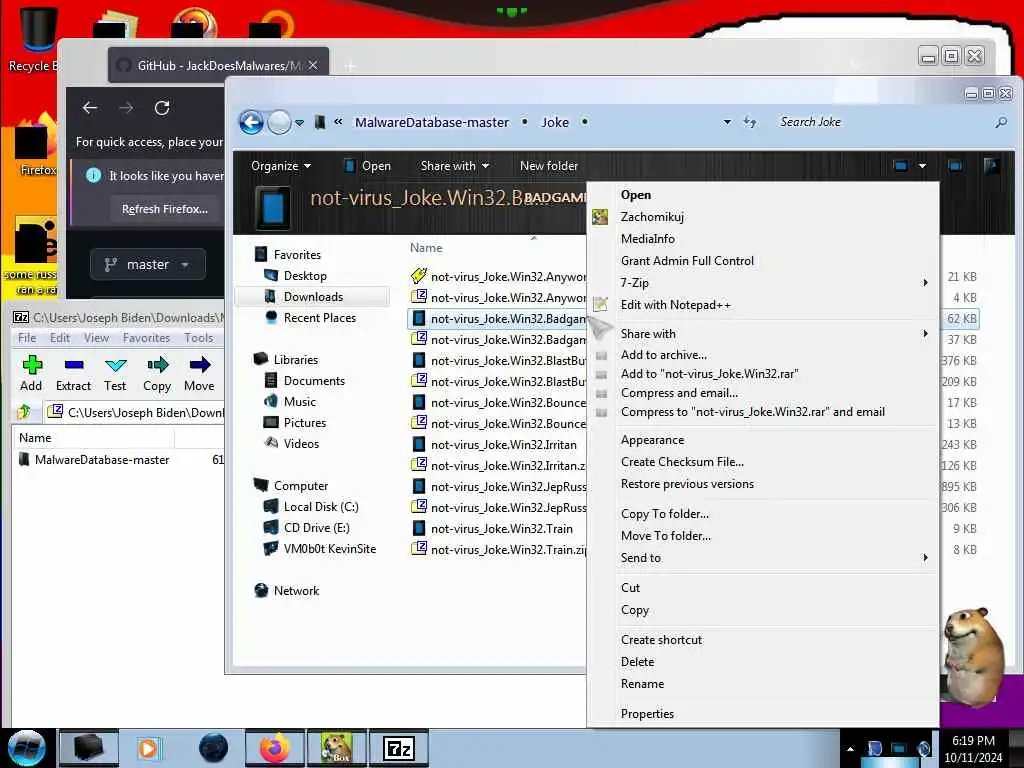Close the GitHub Firefox tab

tap(313, 65)
